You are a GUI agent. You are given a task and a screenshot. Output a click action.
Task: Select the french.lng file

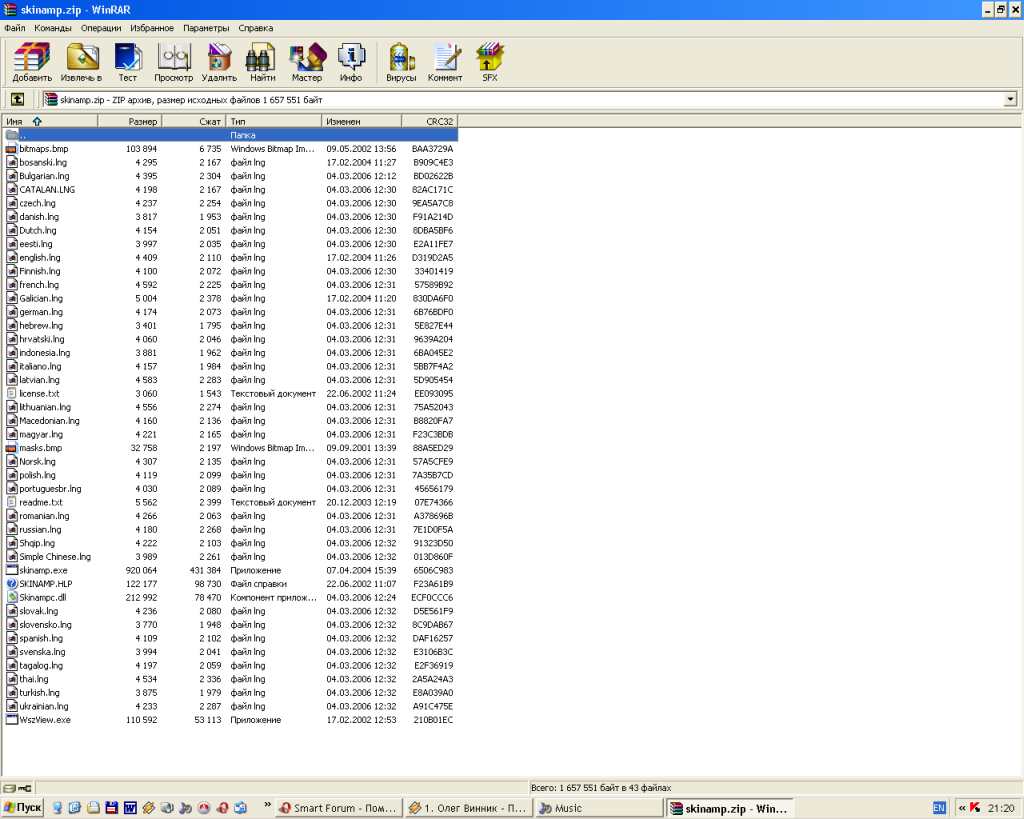230,285
